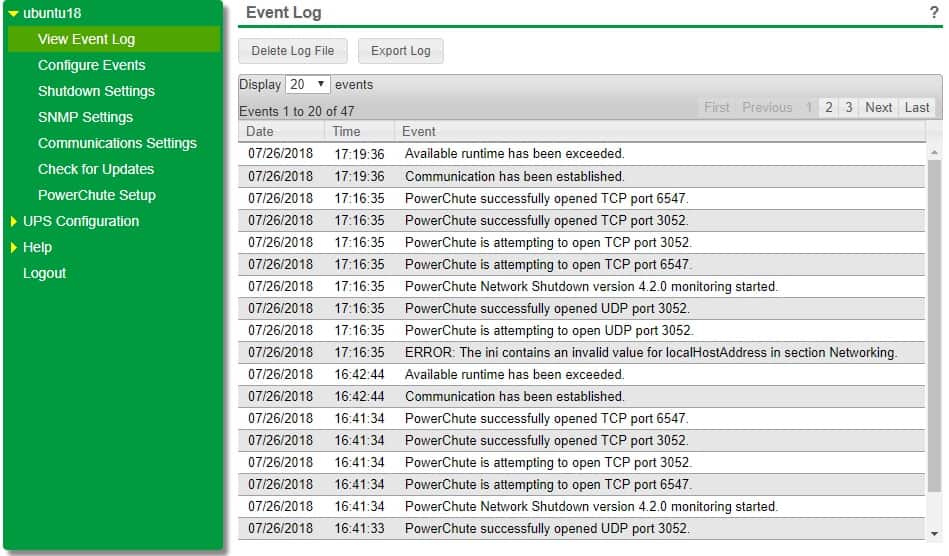Image resolution: width=949 pixels, height=556 pixels.
Task: Collapse the ubuntu18 tree node
Action: pyautogui.click(x=13, y=13)
